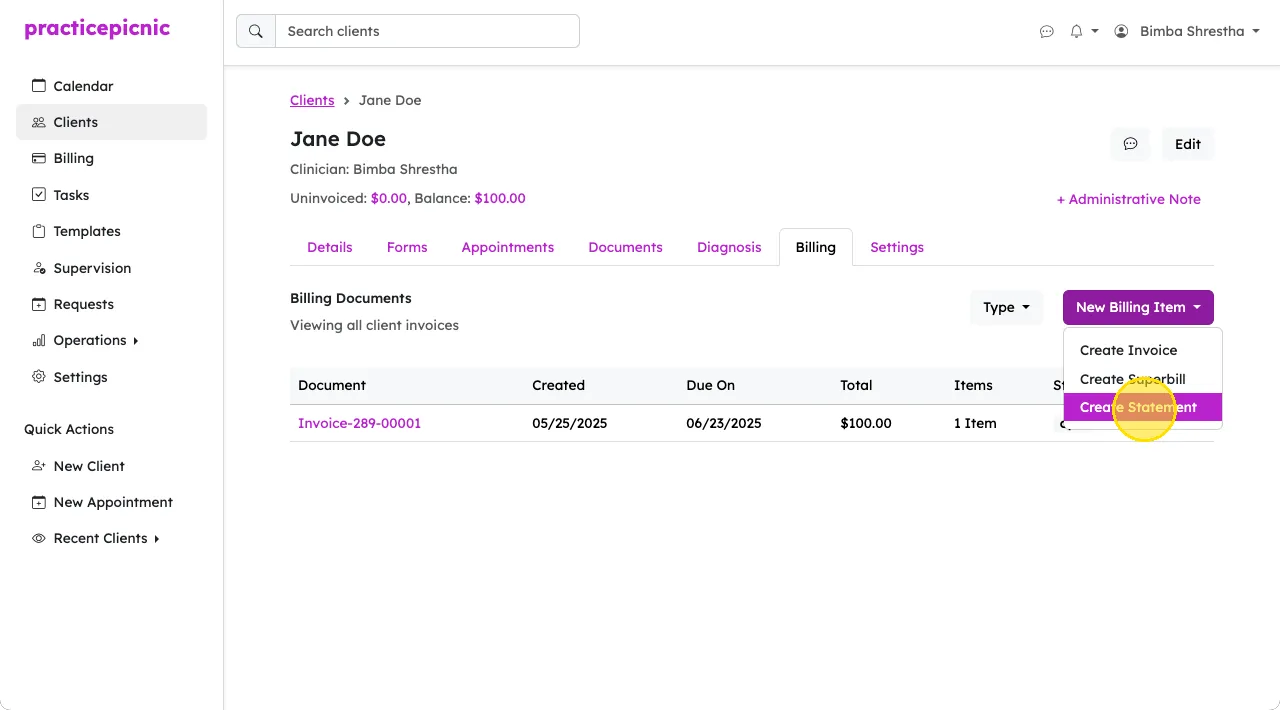Click the Billing sidebar icon
Screen dimensions: 1280x710
click(x=39, y=158)
